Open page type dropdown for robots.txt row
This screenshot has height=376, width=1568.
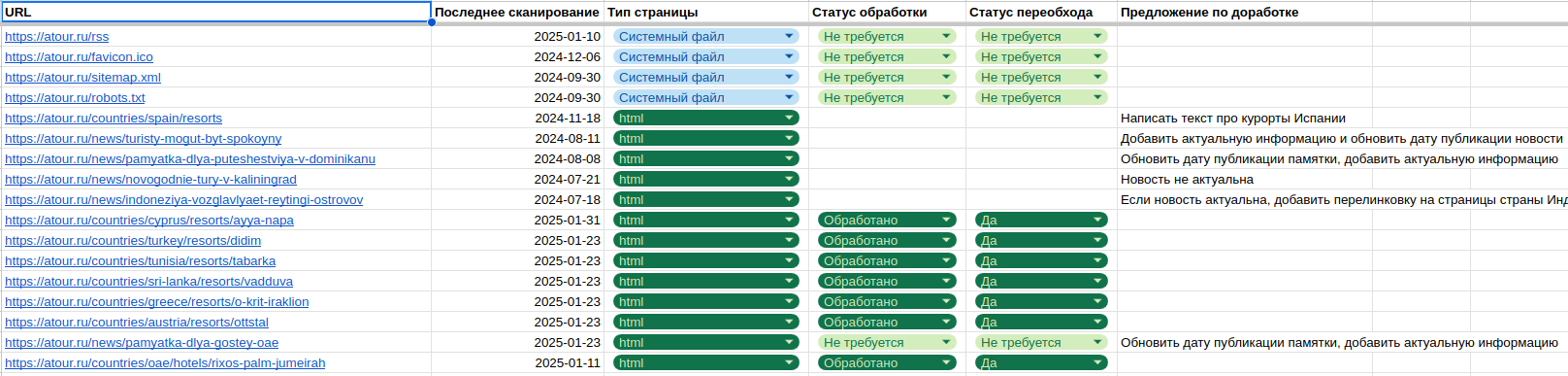(x=706, y=98)
